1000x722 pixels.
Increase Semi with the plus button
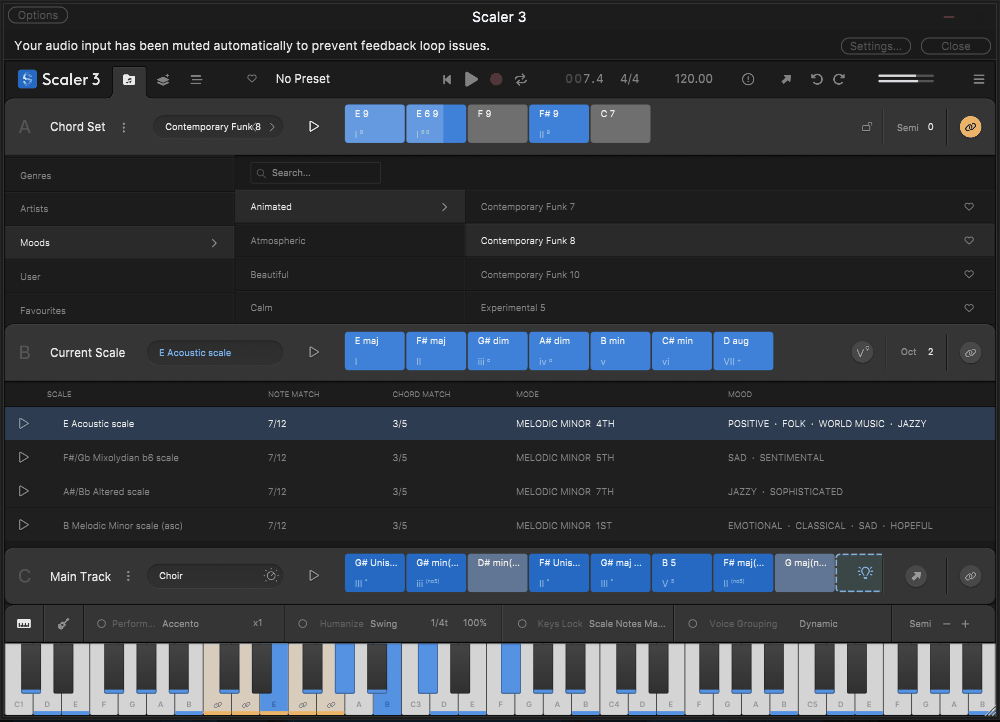click(966, 624)
